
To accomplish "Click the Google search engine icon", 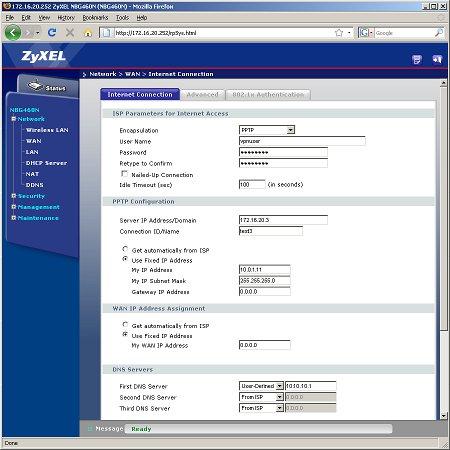I will (x=363, y=33).
